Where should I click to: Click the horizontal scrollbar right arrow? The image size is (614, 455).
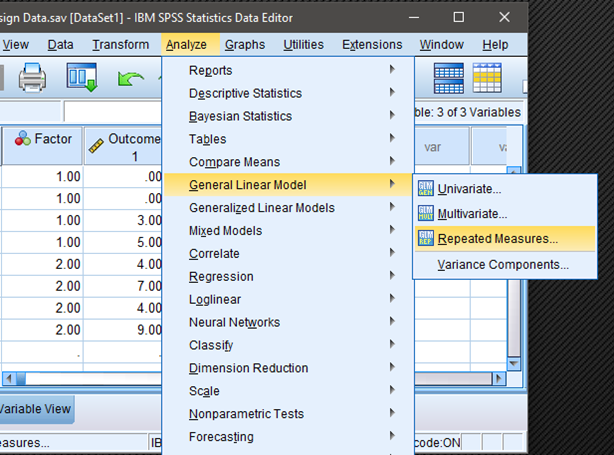coord(498,379)
